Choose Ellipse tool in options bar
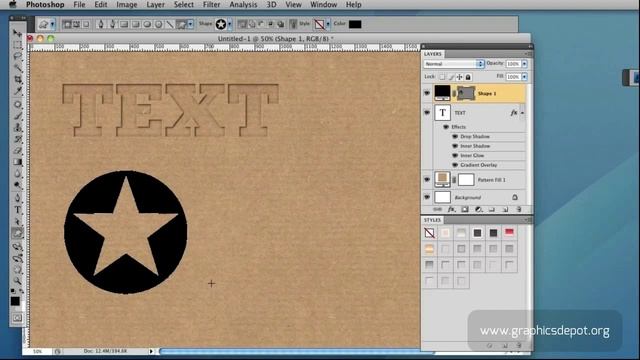The width and height of the screenshot is (640, 360). (x=147, y=24)
